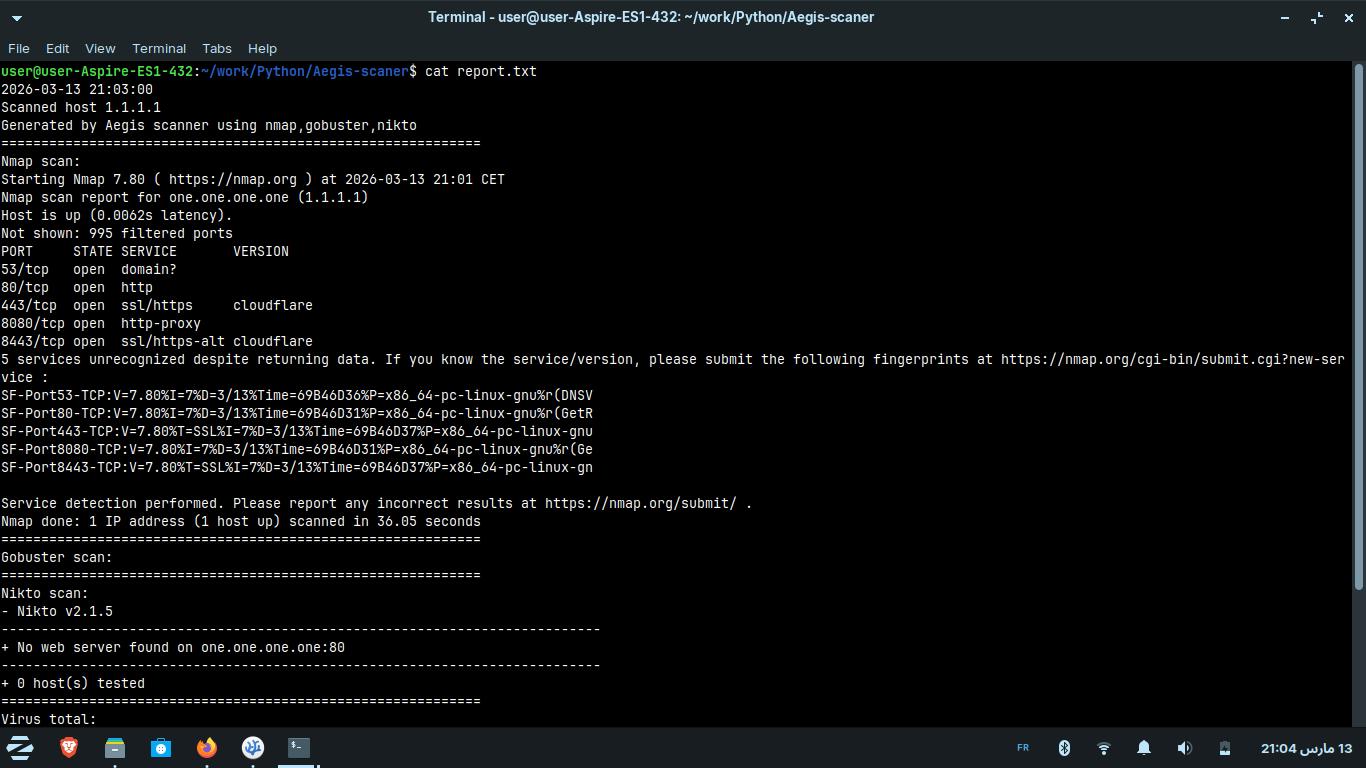Image resolution: width=1366 pixels, height=768 pixels.
Task: Open the battery power indicator
Action: (1224, 748)
